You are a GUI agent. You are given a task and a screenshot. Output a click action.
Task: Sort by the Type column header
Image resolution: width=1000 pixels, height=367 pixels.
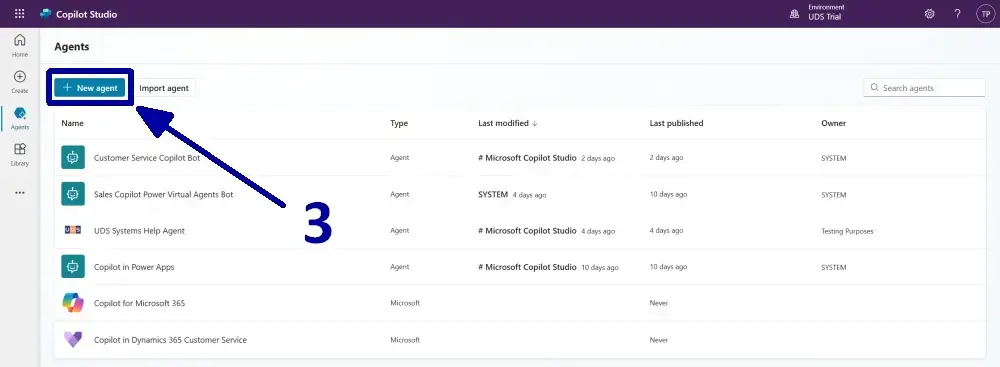click(x=399, y=123)
